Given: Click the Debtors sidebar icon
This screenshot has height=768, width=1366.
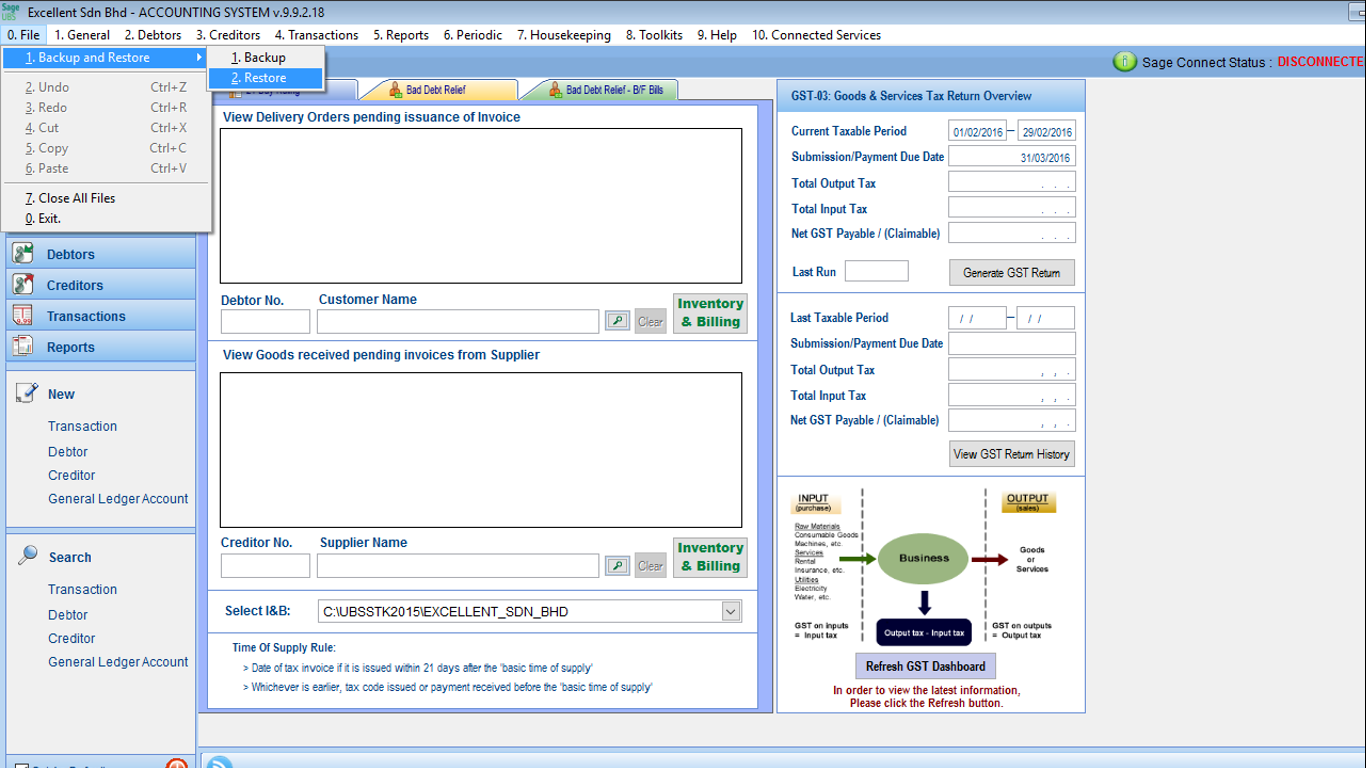Looking at the screenshot, I should [22, 254].
